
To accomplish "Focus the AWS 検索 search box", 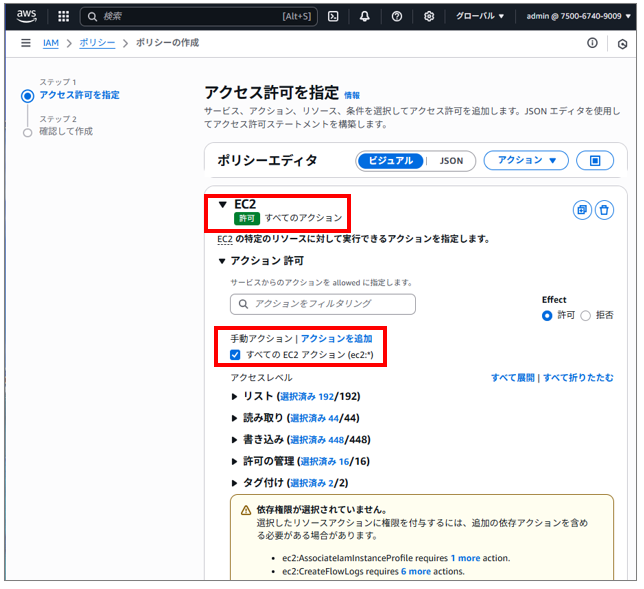I will coord(198,16).
